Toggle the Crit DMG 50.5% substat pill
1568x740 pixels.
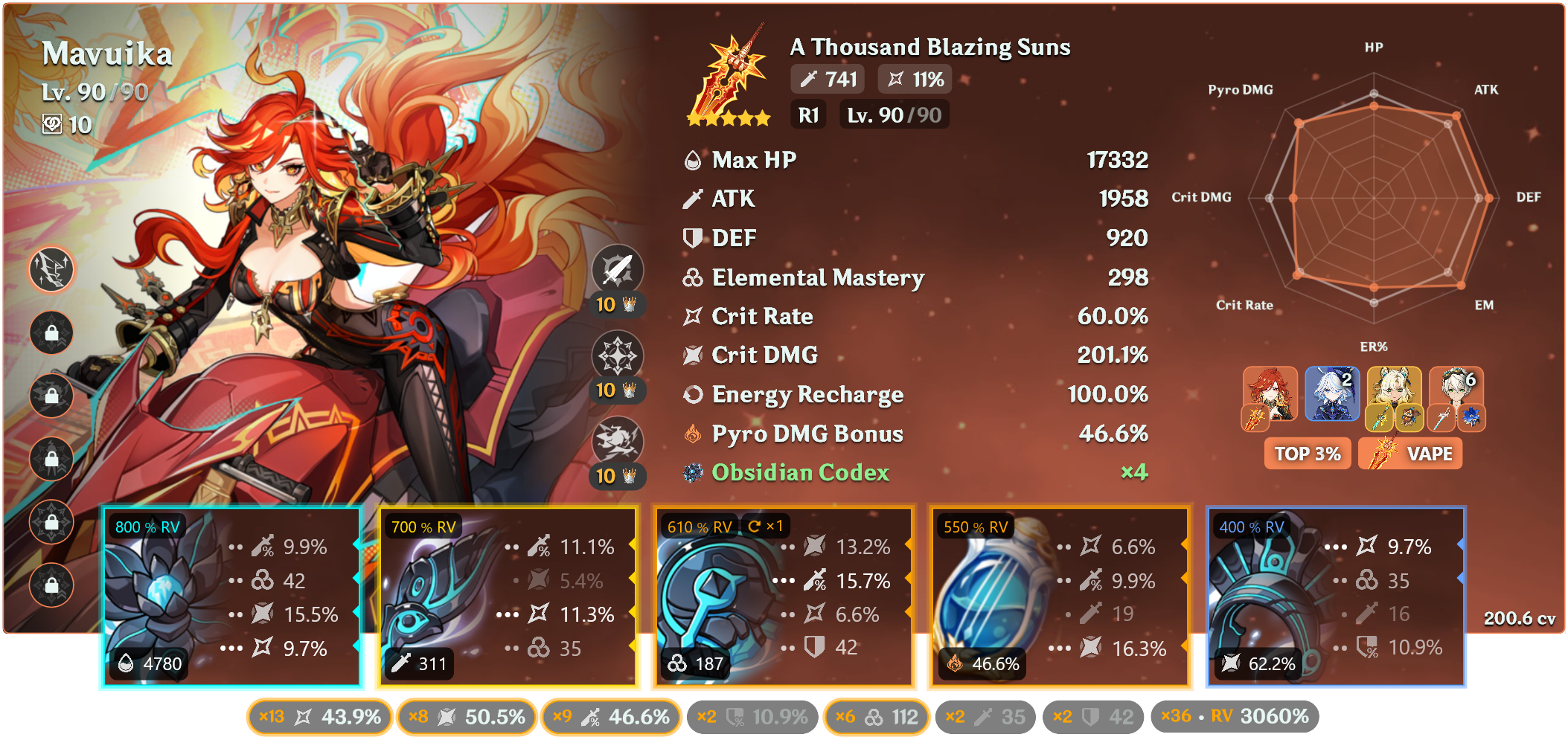467,717
